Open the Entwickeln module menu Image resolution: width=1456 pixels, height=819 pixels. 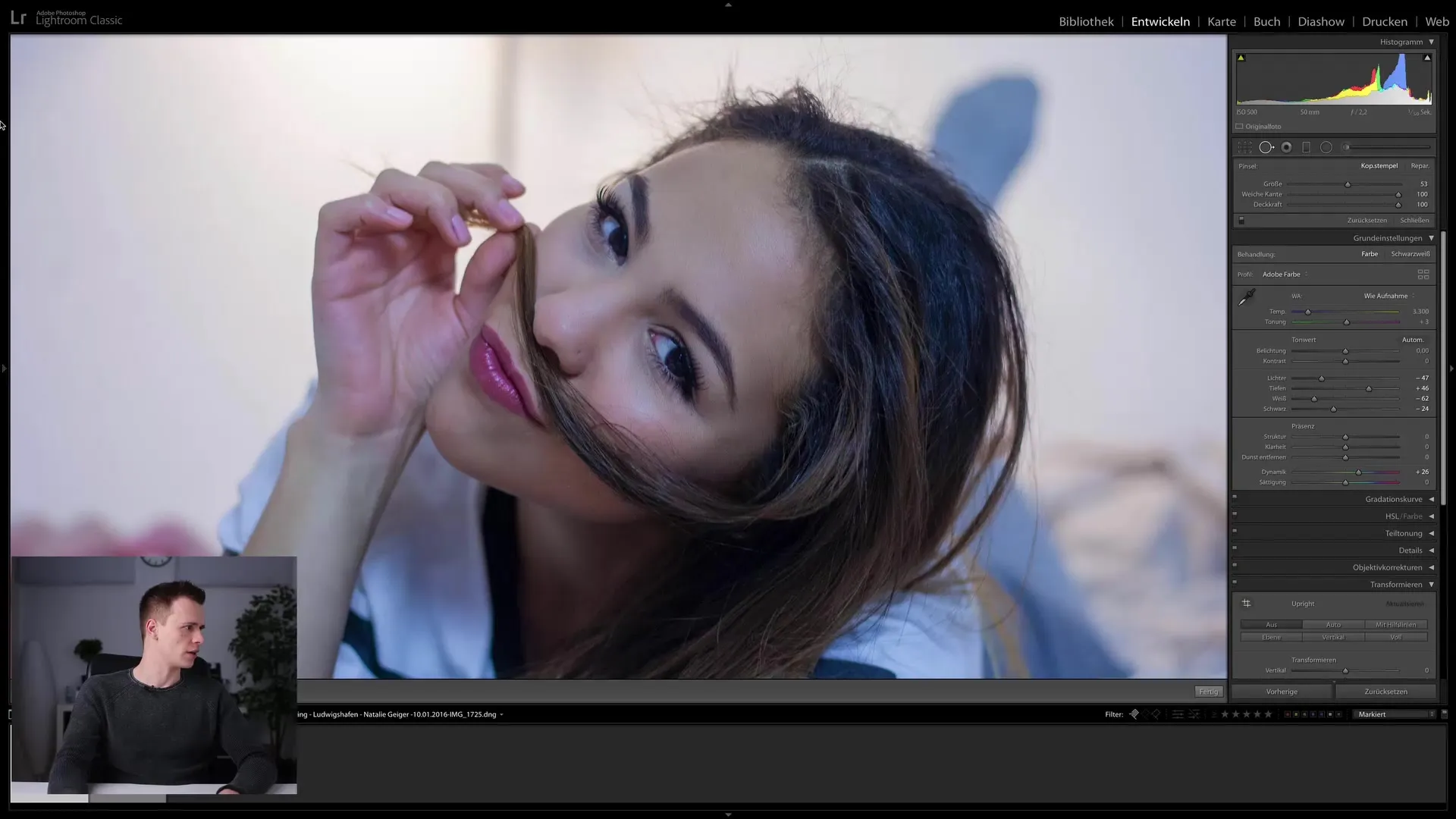(x=1160, y=21)
